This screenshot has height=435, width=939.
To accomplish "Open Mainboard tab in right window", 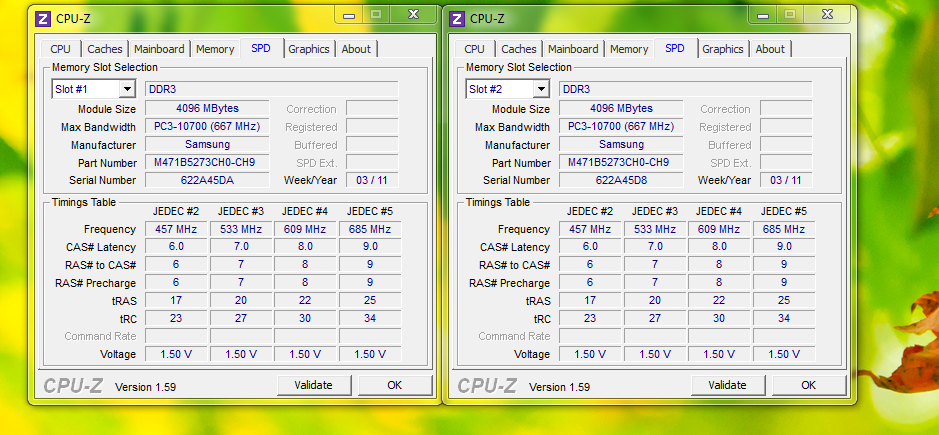I will pos(573,49).
